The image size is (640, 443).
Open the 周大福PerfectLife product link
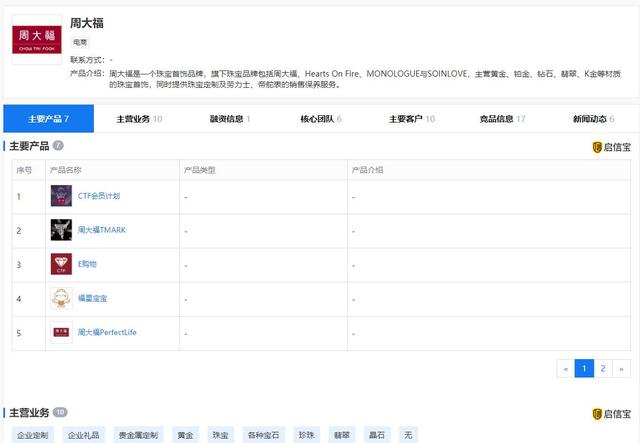pyautogui.click(x=107, y=332)
